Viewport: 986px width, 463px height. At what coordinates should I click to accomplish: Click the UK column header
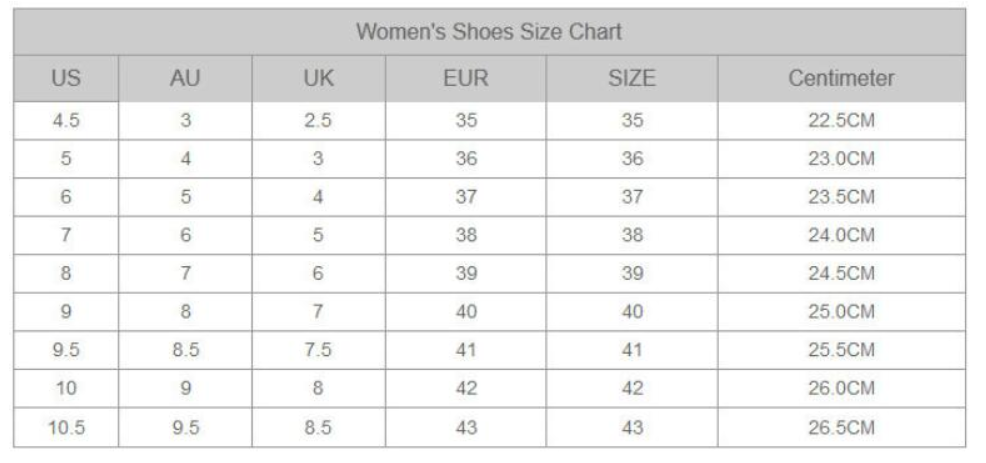(318, 78)
